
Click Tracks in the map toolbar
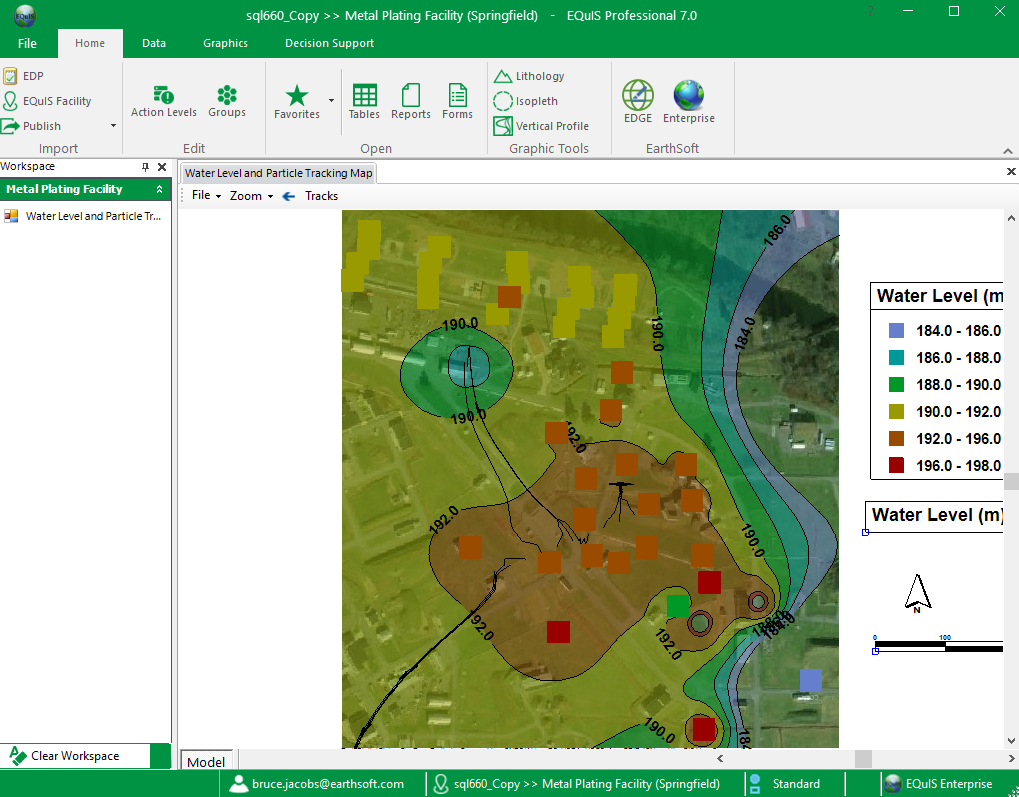[321, 196]
